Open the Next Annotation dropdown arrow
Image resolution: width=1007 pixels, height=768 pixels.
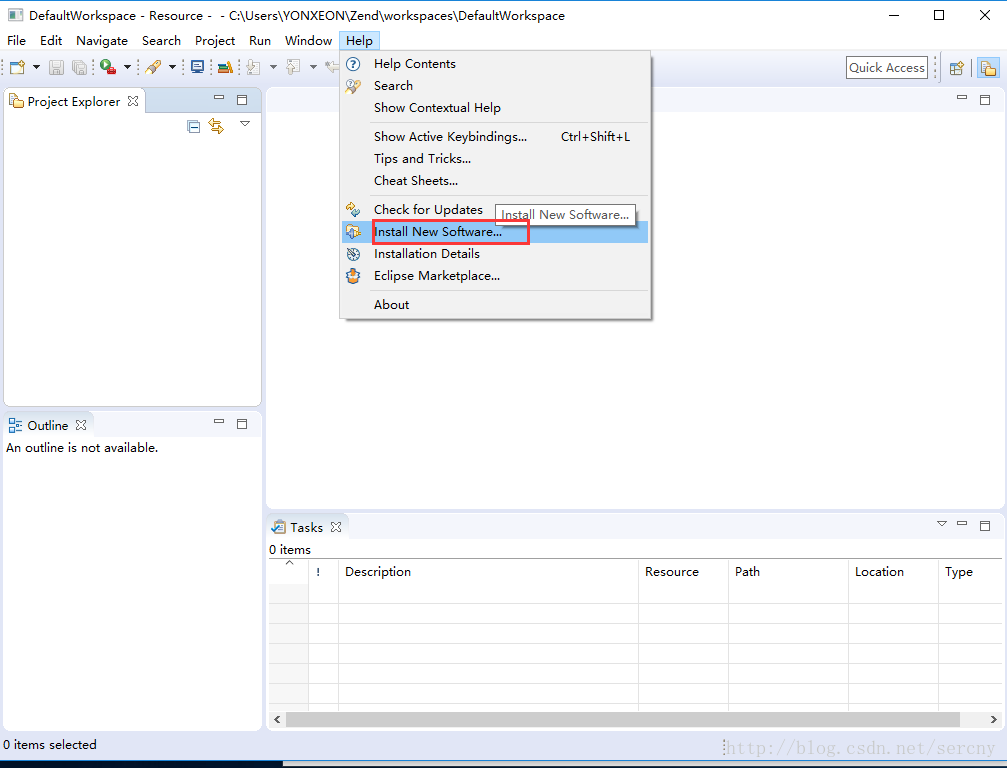273,67
